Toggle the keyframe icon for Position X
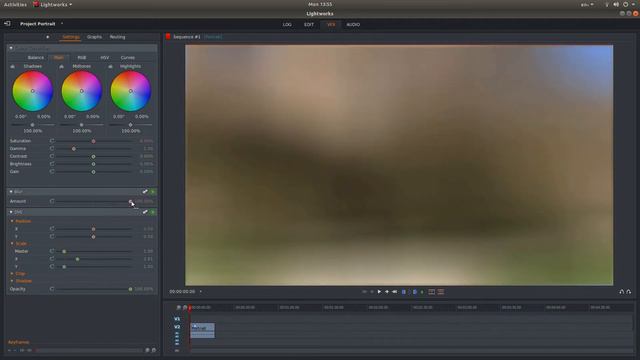 coord(52,229)
